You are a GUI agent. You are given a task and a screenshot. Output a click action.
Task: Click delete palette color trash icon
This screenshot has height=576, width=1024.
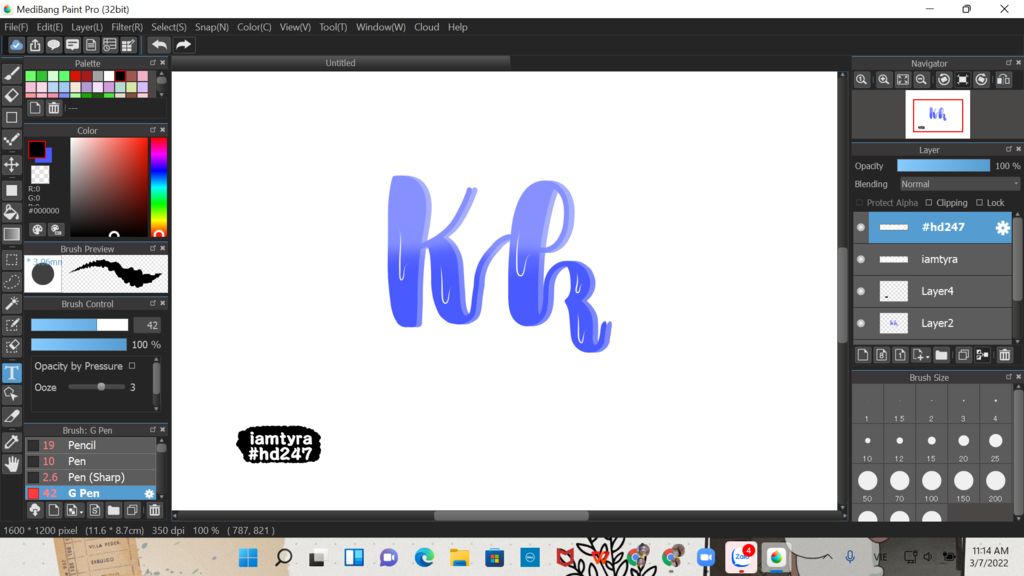[x=54, y=108]
